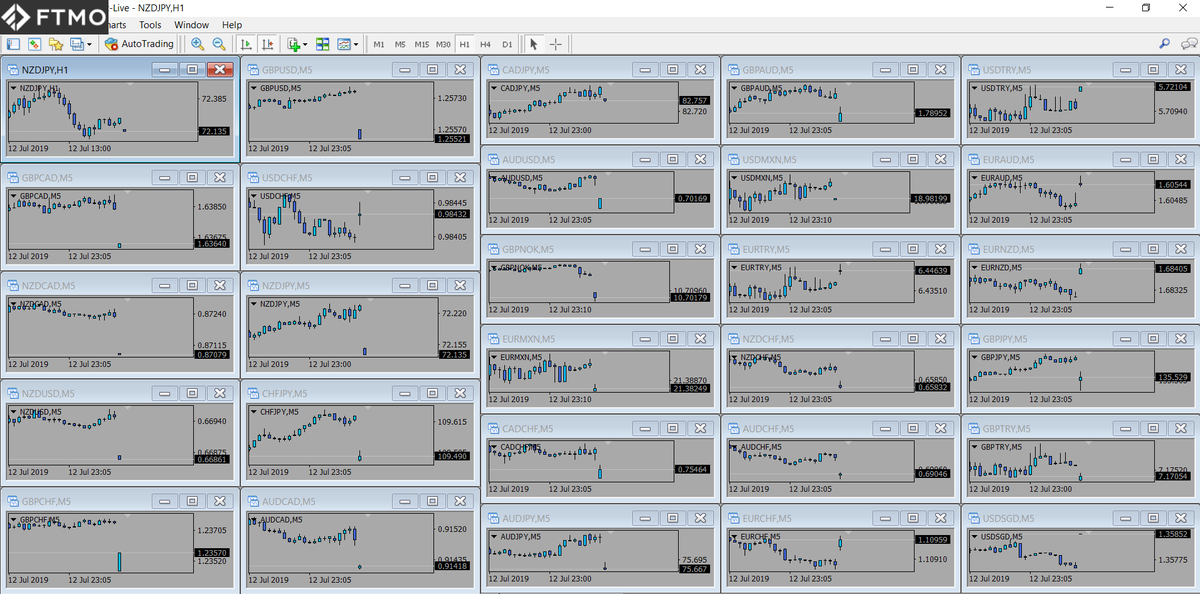The image size is (1200, 594).
Task: Open the Navigator star-folder icon
Action: click(x=56, y=44)
